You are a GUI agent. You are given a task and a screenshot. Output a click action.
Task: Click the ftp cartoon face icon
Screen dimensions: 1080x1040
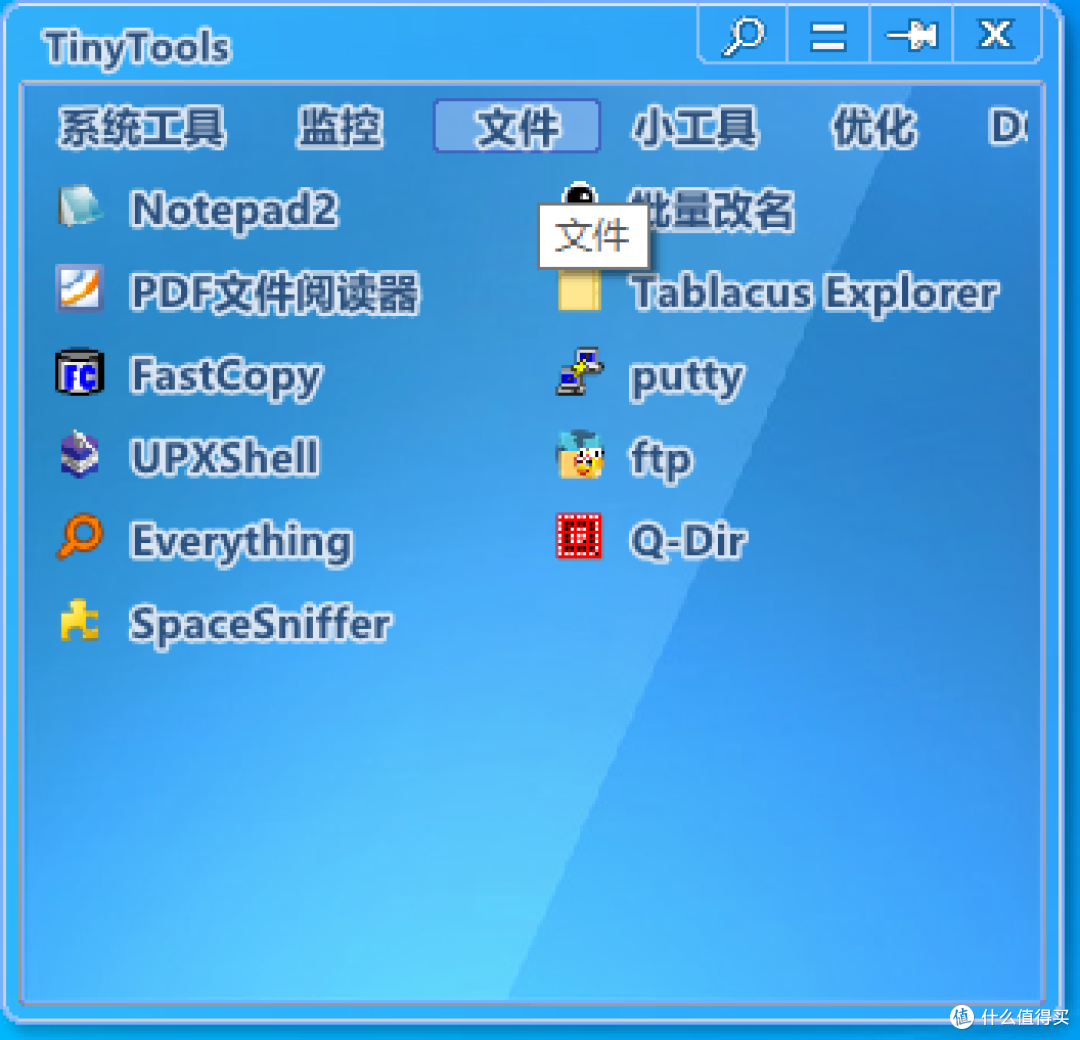tap(580, 455)
